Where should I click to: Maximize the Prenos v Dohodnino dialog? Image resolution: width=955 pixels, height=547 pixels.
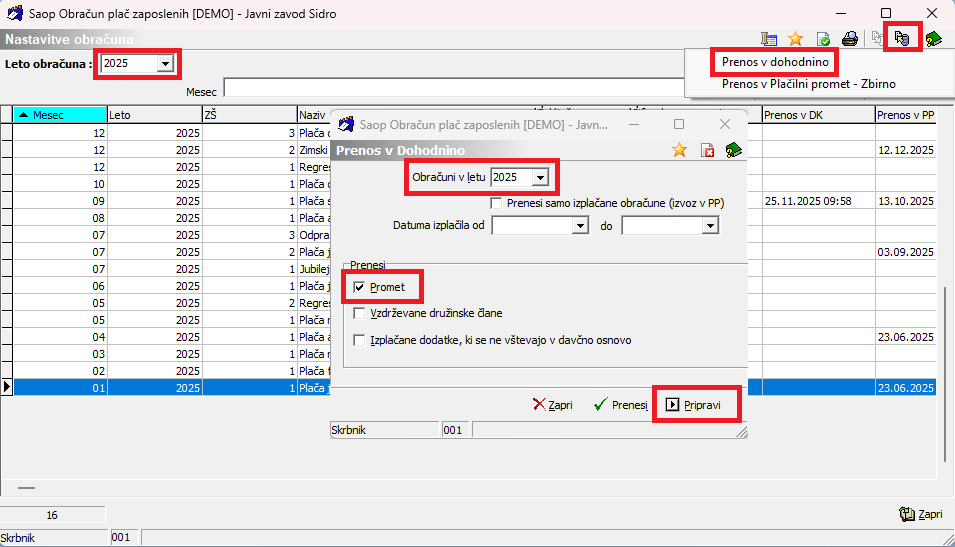(x=679, y=124)
